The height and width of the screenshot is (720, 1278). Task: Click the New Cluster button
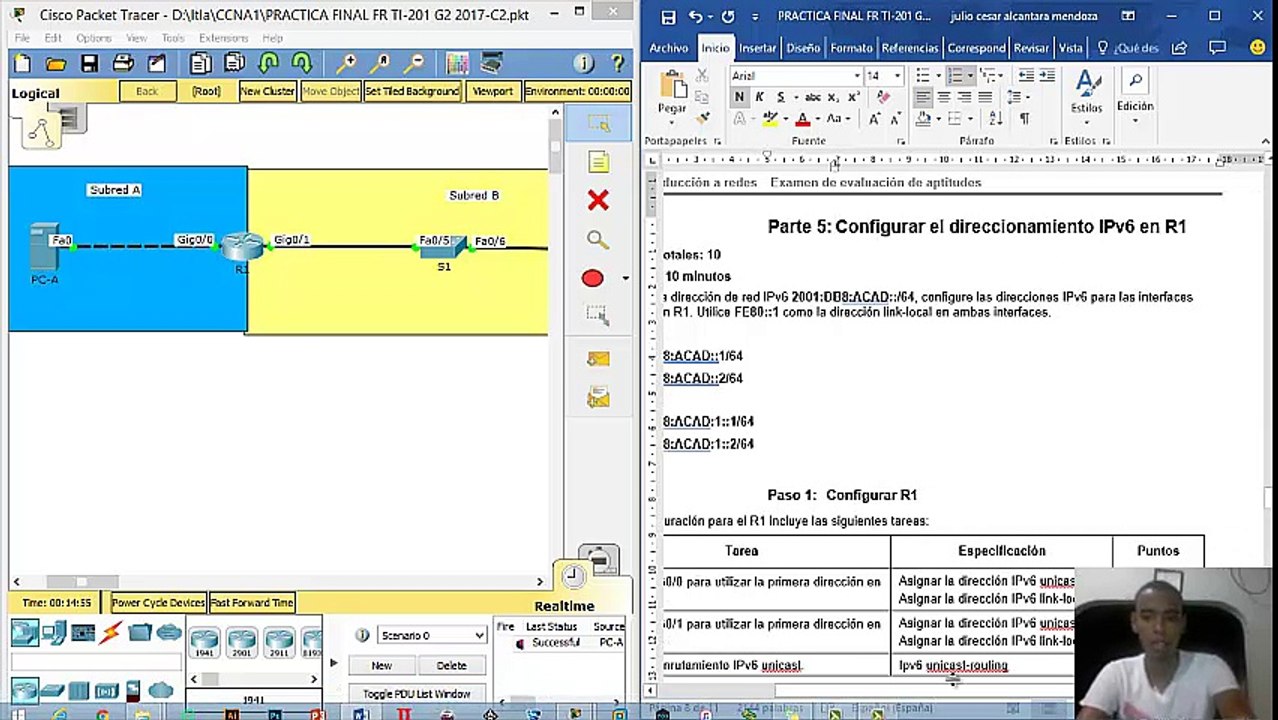pos(267,91)
